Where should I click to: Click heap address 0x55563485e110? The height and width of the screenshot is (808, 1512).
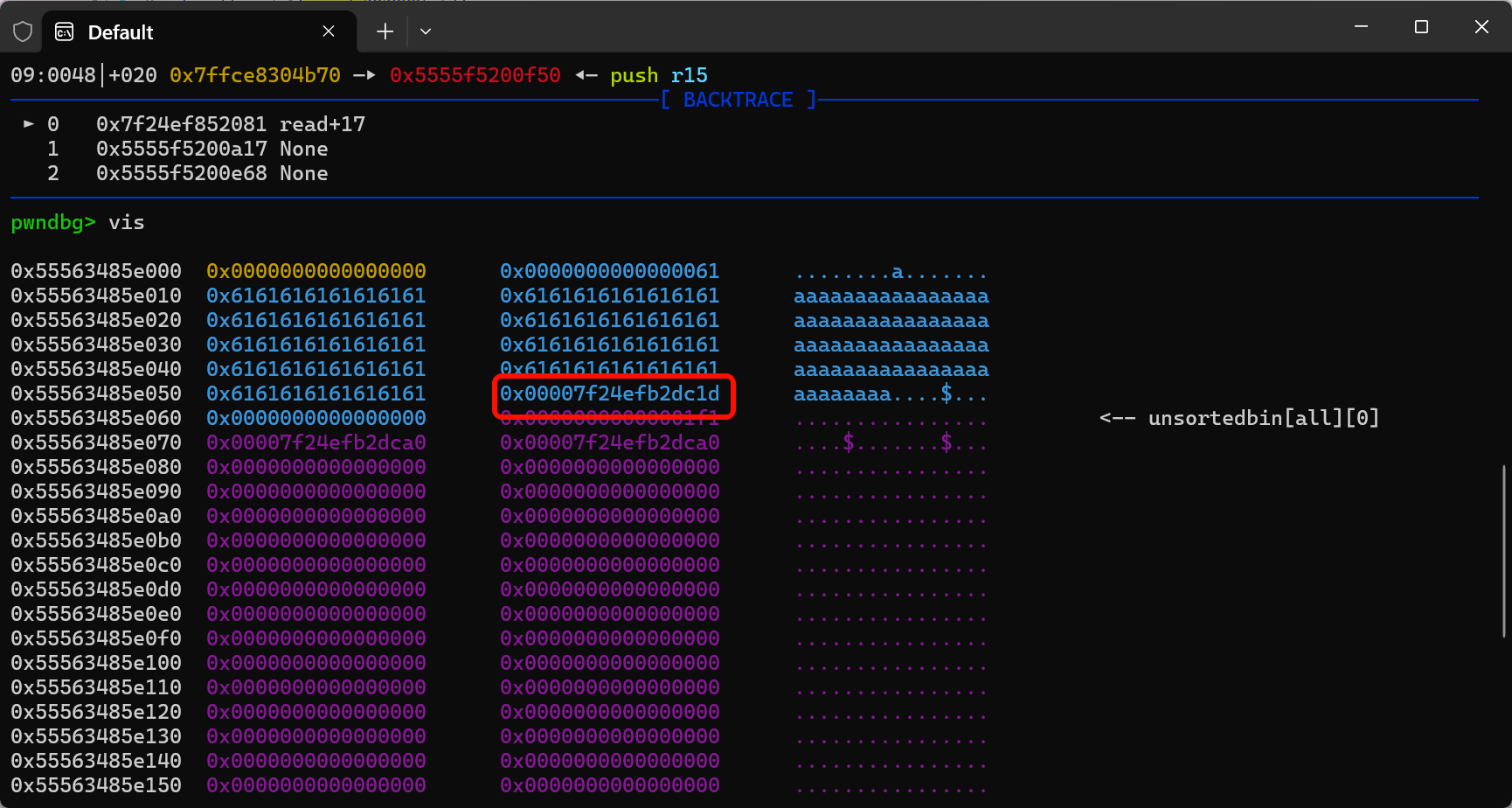96,687
